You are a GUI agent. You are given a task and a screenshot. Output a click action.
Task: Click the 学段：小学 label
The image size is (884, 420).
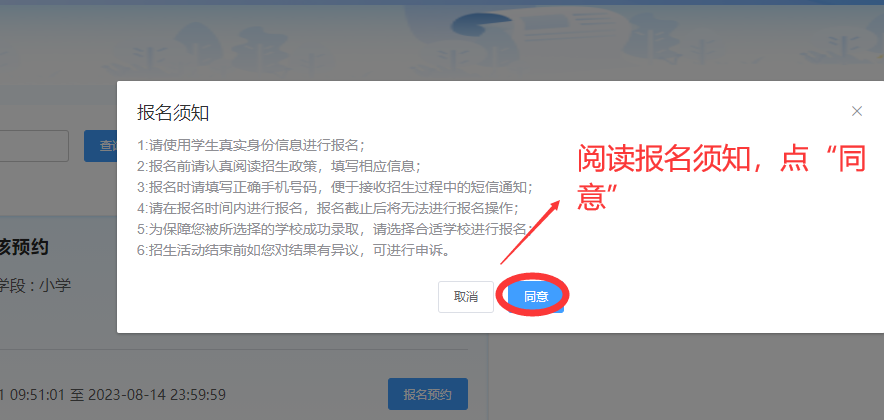click(36, 285)
